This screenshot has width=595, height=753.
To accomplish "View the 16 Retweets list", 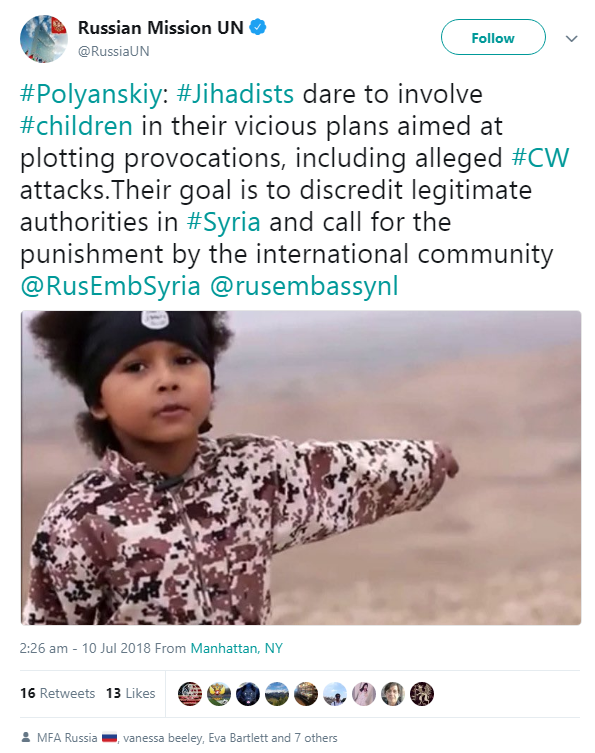I will pos(57,693).
